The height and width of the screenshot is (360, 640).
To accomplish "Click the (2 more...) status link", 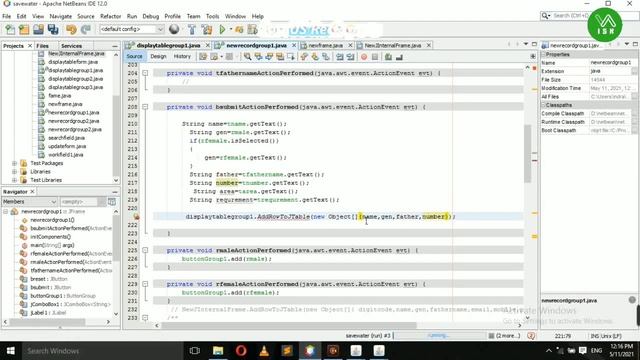I will (x=508, y=336).
